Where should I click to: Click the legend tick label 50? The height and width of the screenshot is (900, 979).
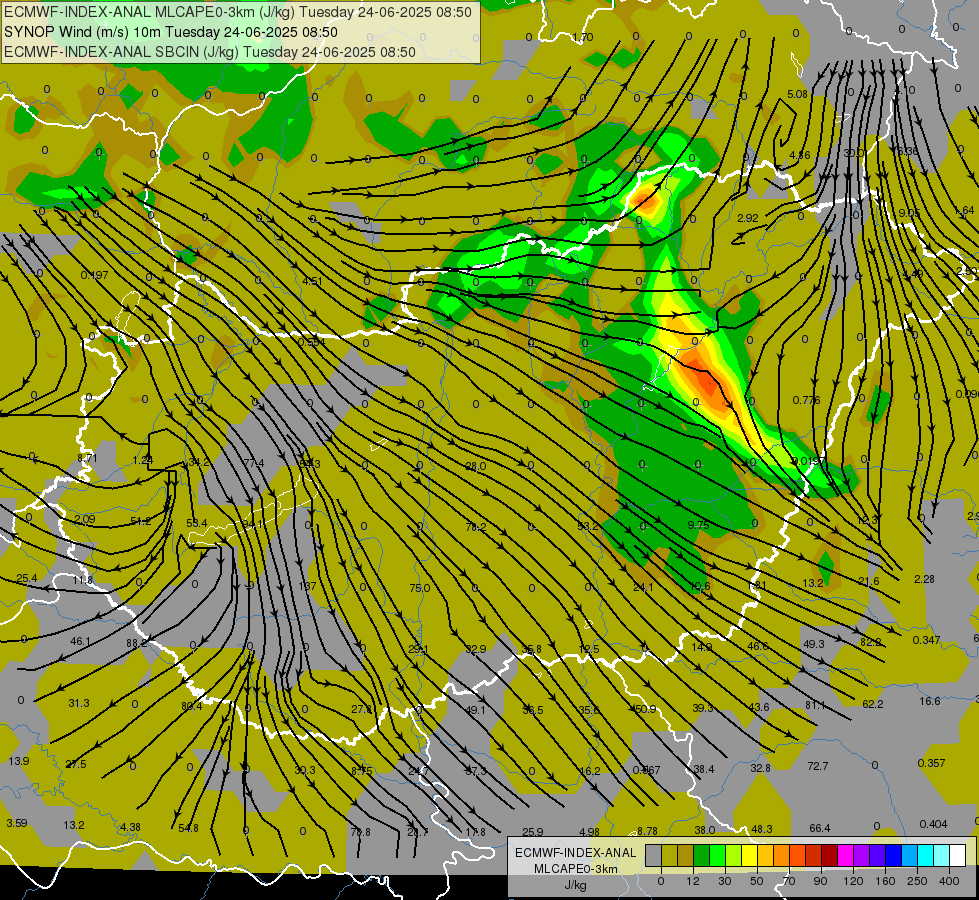[x=757, y=881]
